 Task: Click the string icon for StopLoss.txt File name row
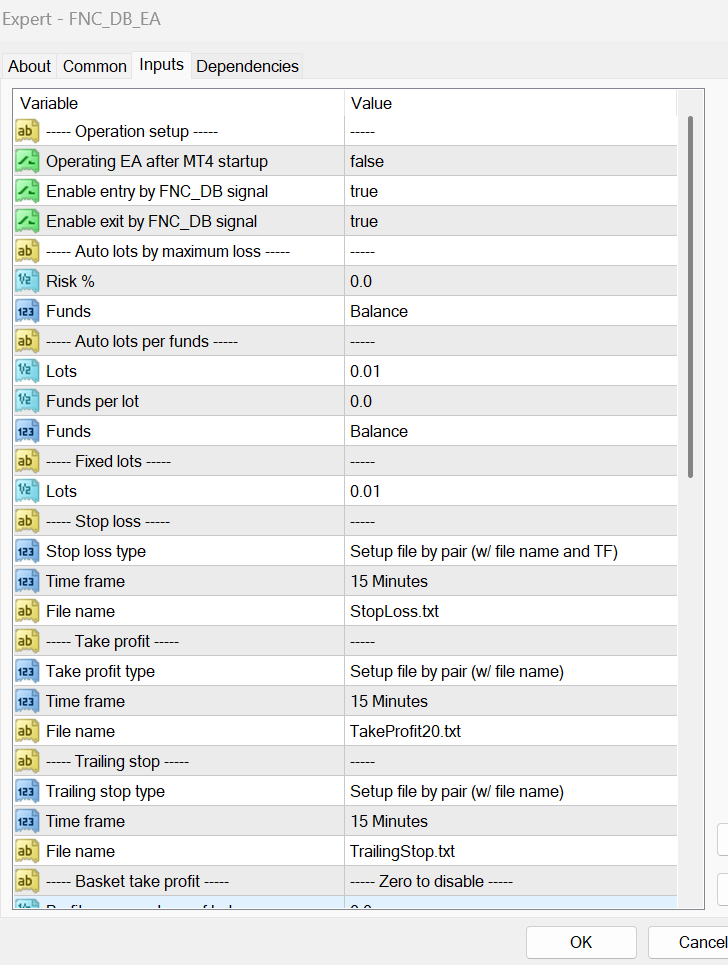click(x=26, y=611)
